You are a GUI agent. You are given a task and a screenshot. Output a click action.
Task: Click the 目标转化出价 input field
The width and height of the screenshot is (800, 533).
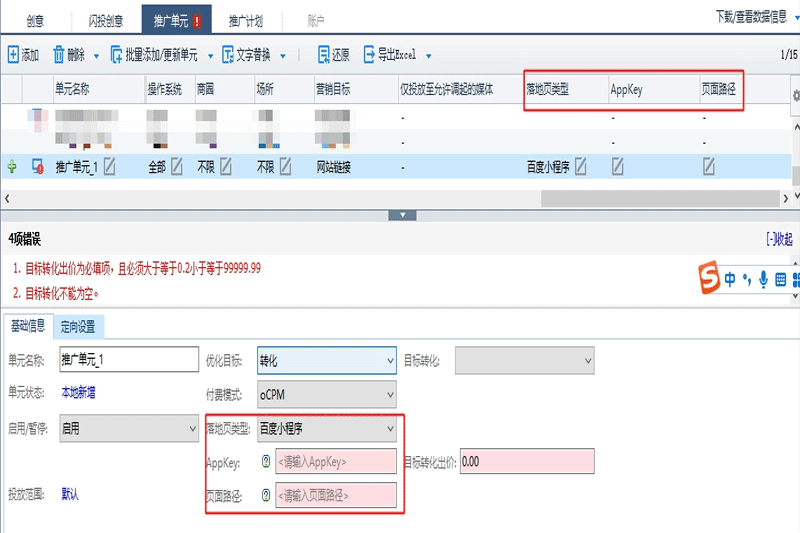coord(525,462)
